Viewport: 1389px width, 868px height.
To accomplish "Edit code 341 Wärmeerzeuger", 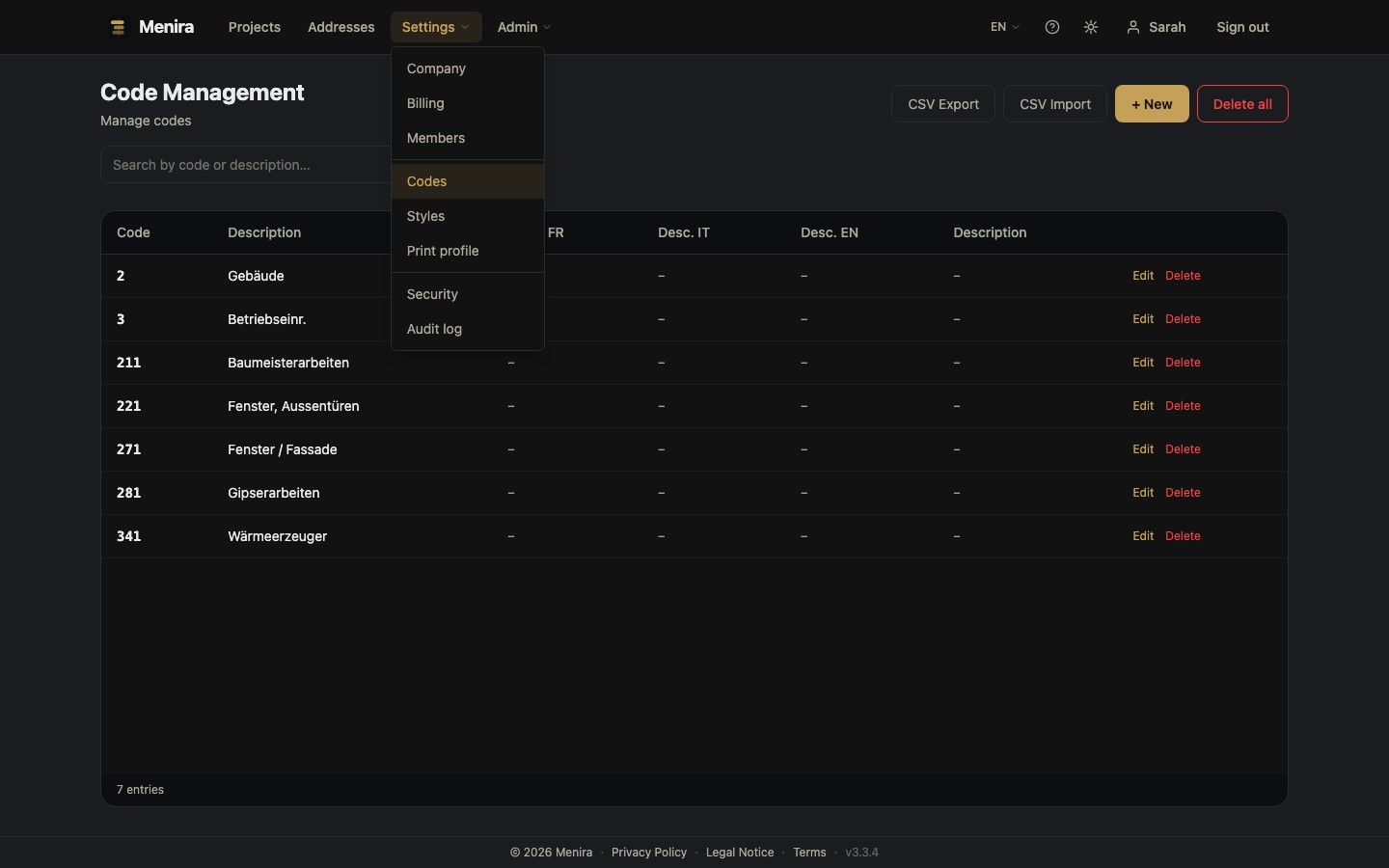I will 1143,536.
